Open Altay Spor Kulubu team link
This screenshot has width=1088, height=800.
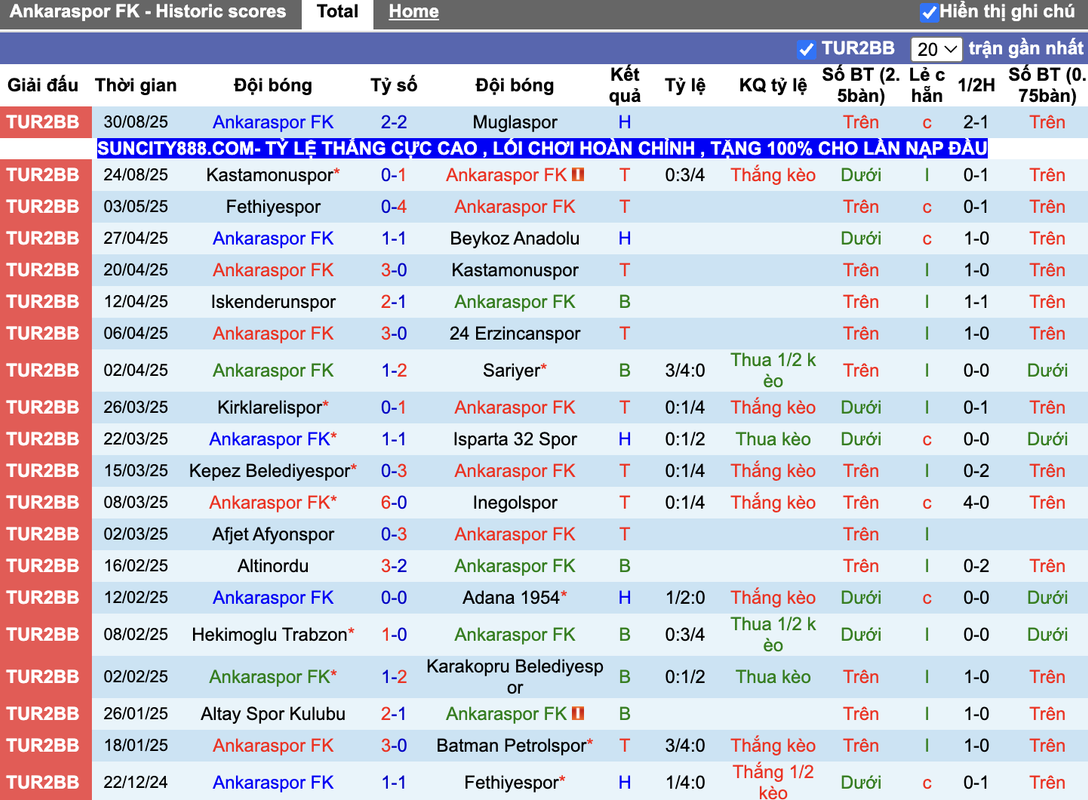[273, 714]
